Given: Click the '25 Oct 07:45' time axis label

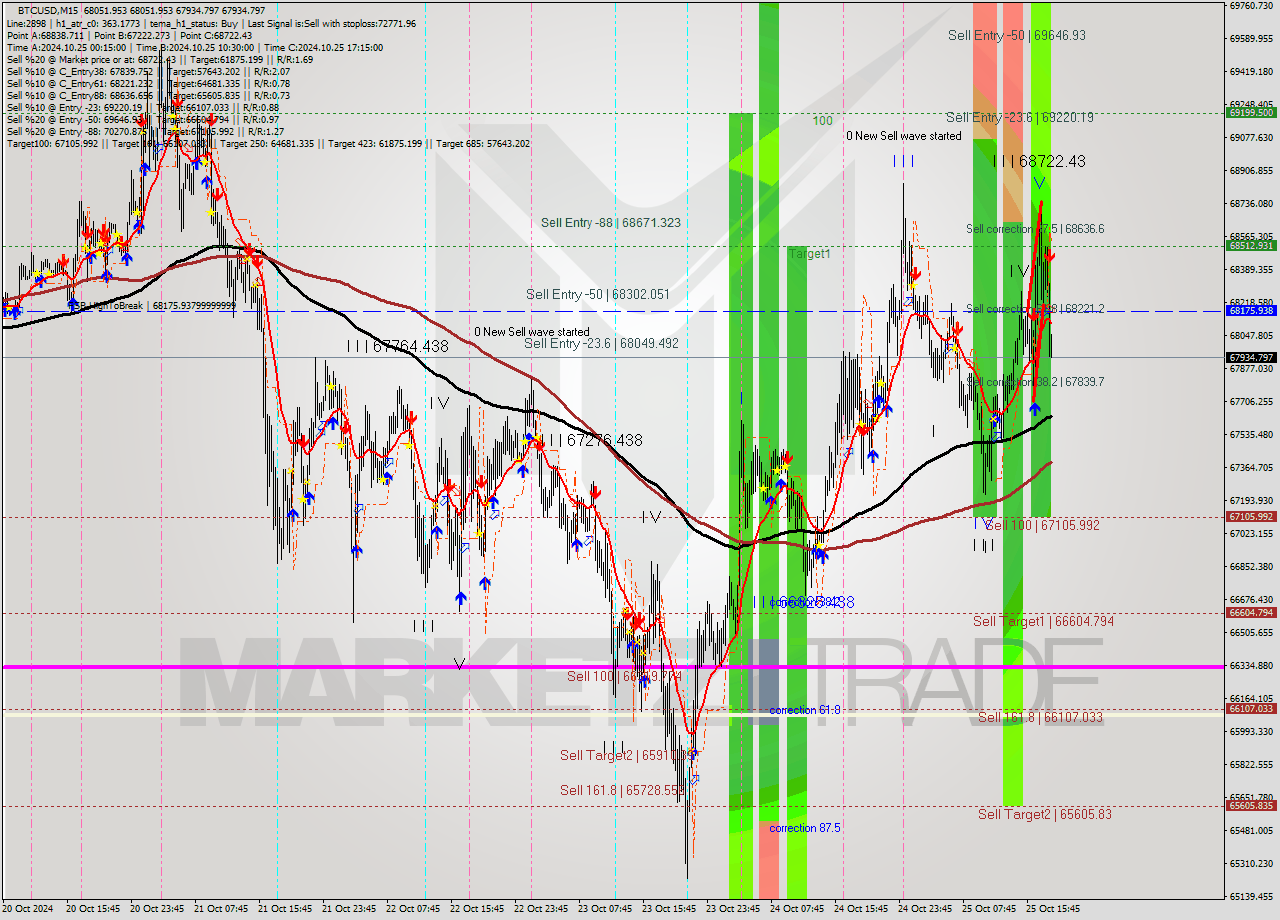Looking at the screenshot, I should [990, 910].
